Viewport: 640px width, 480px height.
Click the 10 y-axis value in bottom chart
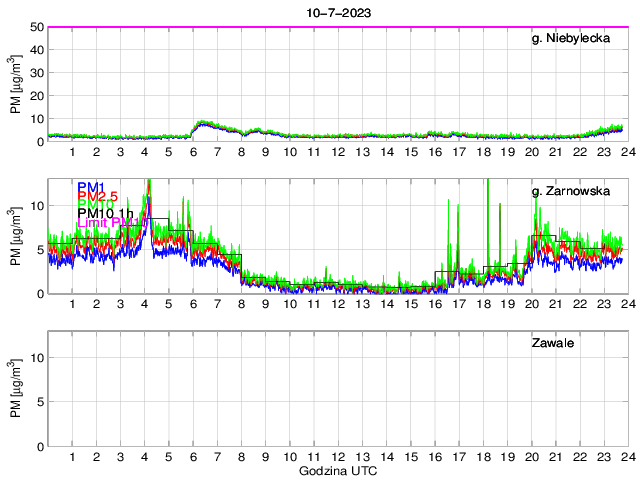[x=36, y=357]
